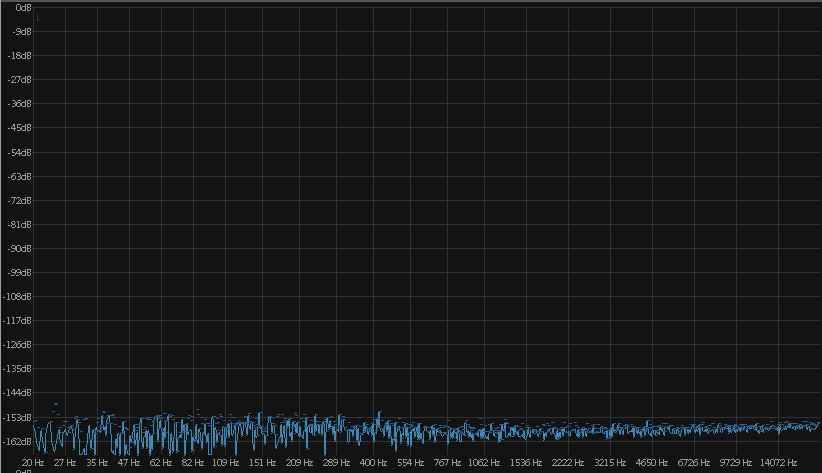Select the 400 Hz frequency axis label
822x473 pixels.
(x=373, y=463)
